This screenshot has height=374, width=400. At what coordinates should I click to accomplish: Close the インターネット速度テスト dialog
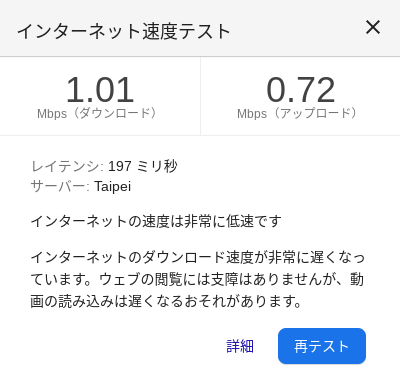(x=373, y=27)
